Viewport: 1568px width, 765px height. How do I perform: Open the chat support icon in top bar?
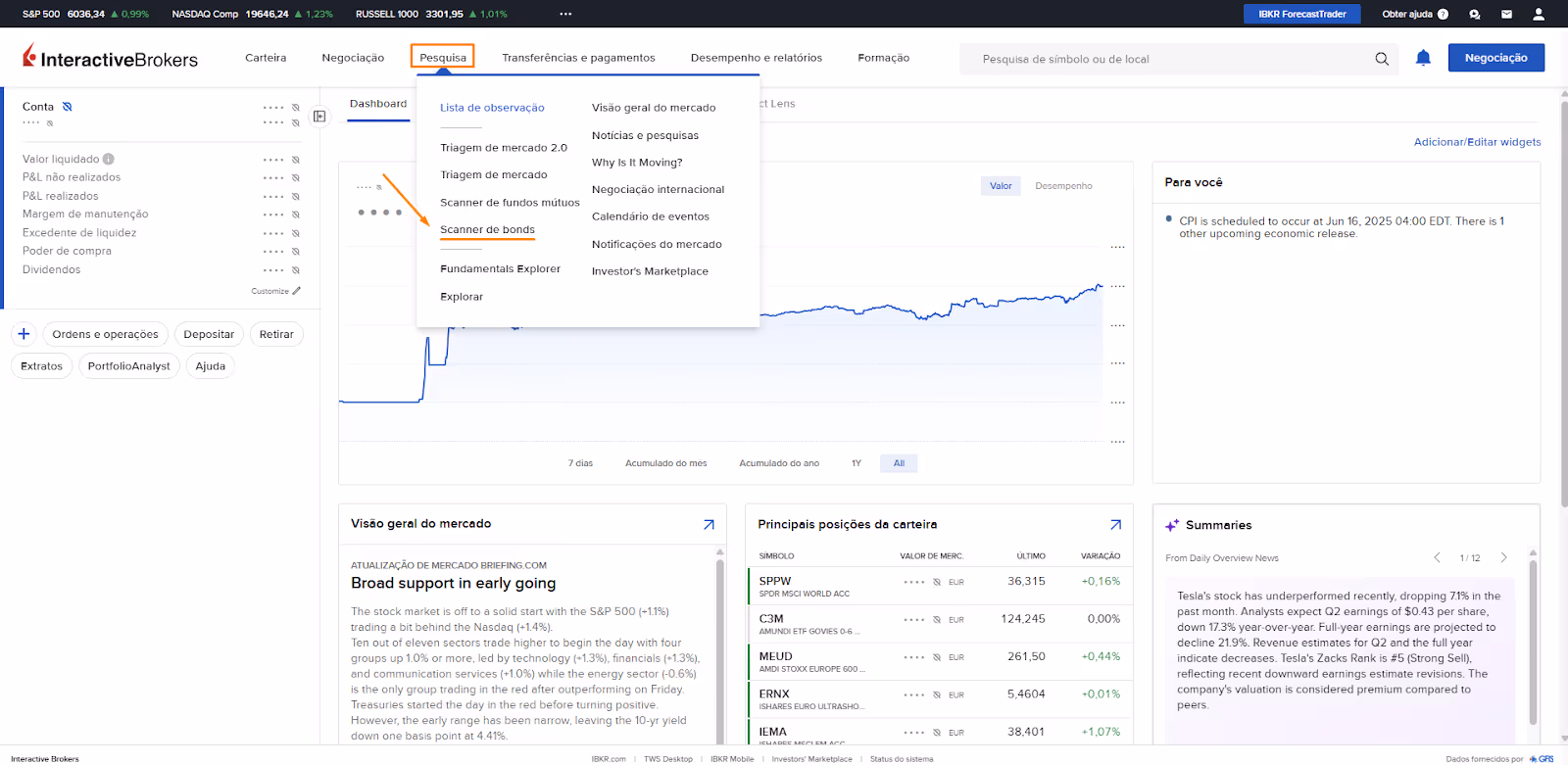(1475, 14)
